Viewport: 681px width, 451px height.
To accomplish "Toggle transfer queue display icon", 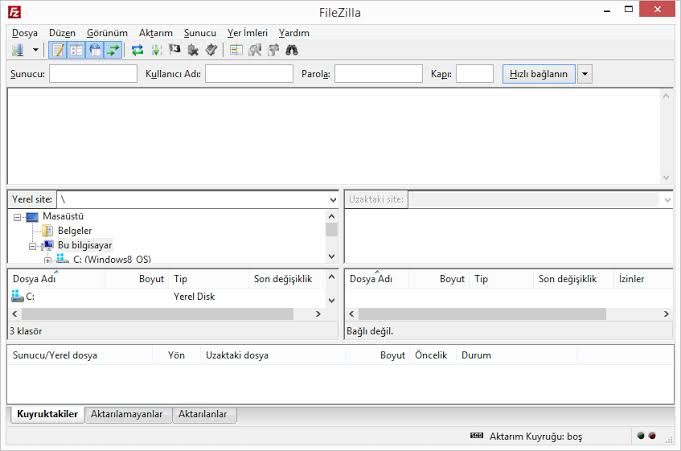I will coord(113,50).
